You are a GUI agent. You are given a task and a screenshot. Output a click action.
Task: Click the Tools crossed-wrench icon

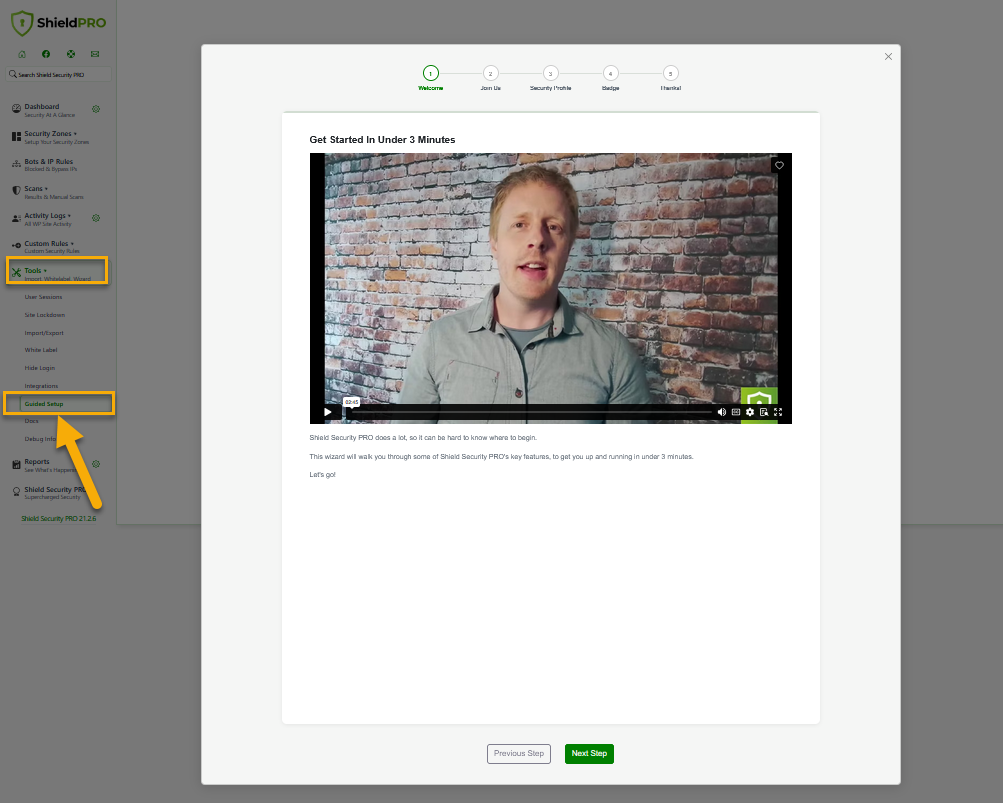17,273
